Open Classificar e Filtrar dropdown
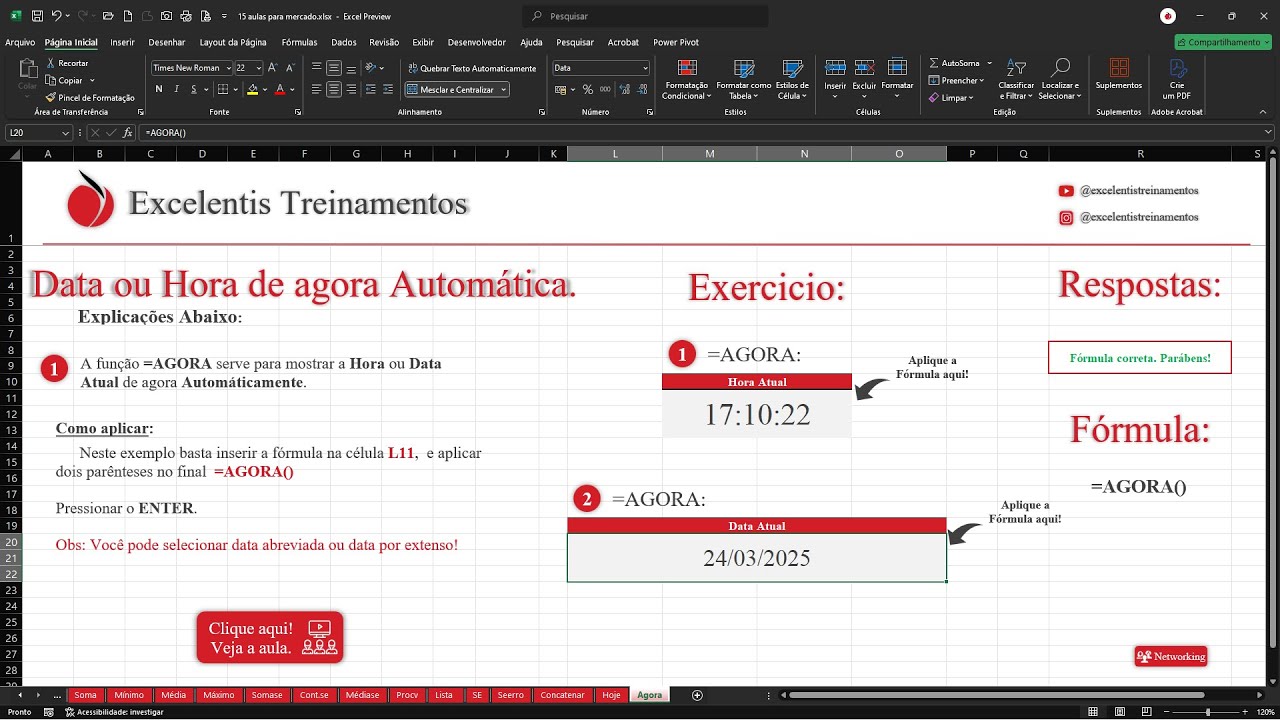 (x=1016, y=79)
